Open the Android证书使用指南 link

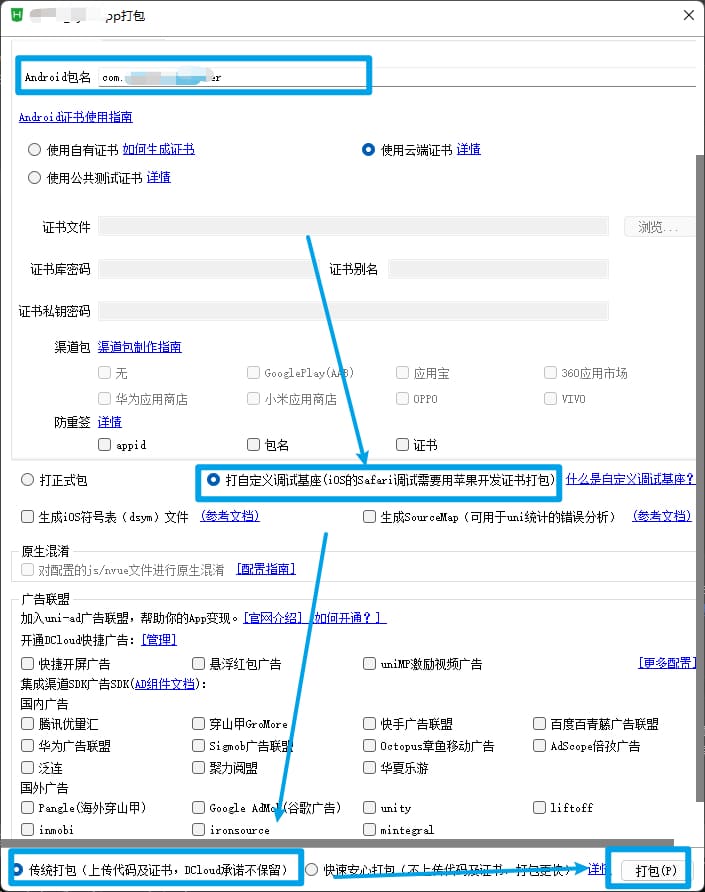coord(75,117)
